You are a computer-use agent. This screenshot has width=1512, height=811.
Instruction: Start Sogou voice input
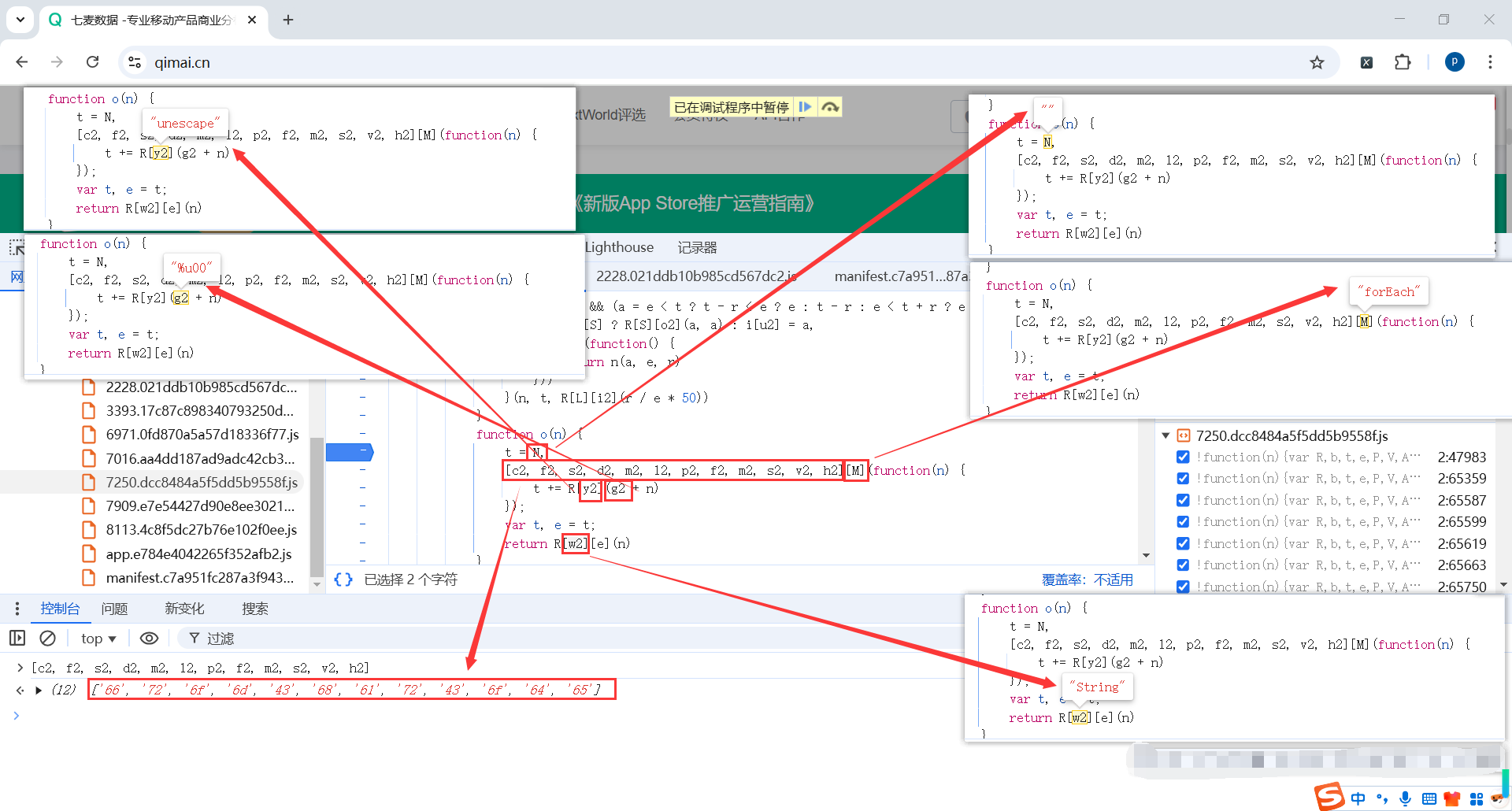pos(1406,798)
